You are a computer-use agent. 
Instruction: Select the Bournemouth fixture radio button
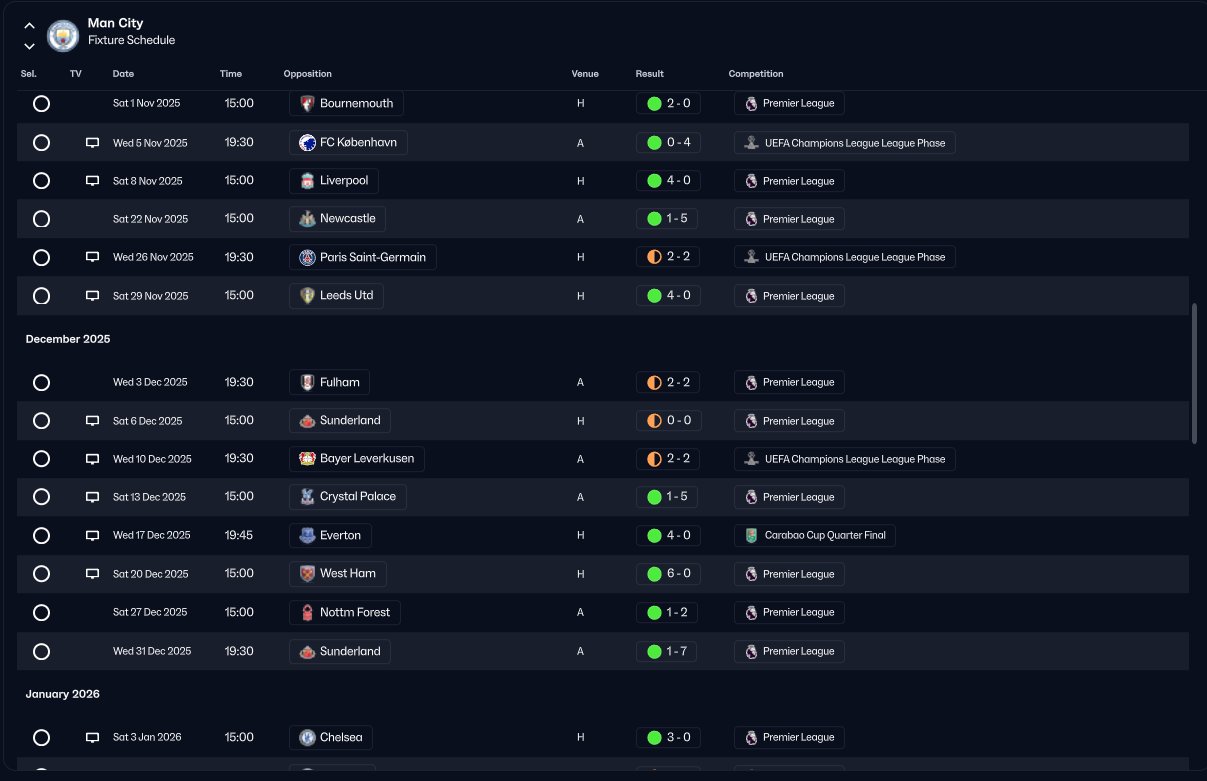[41, 103]
